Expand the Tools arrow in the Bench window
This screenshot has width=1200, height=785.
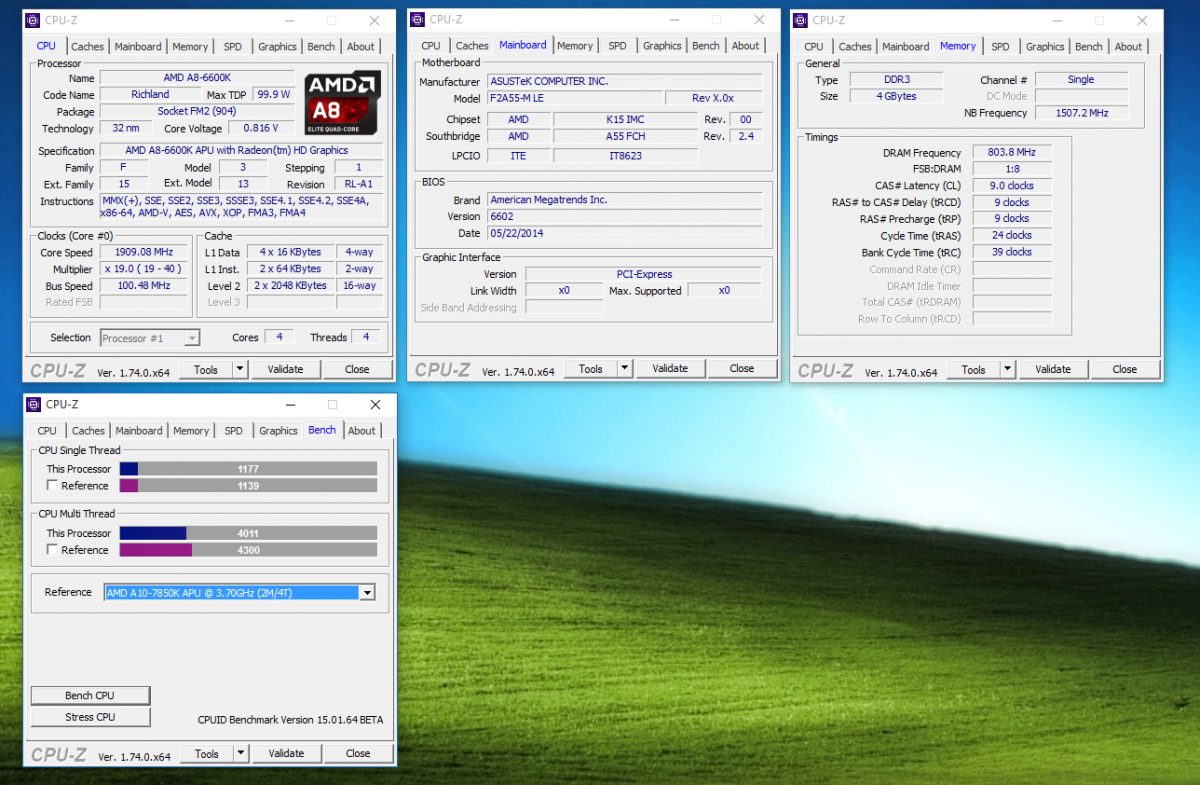tap(241, 753)
